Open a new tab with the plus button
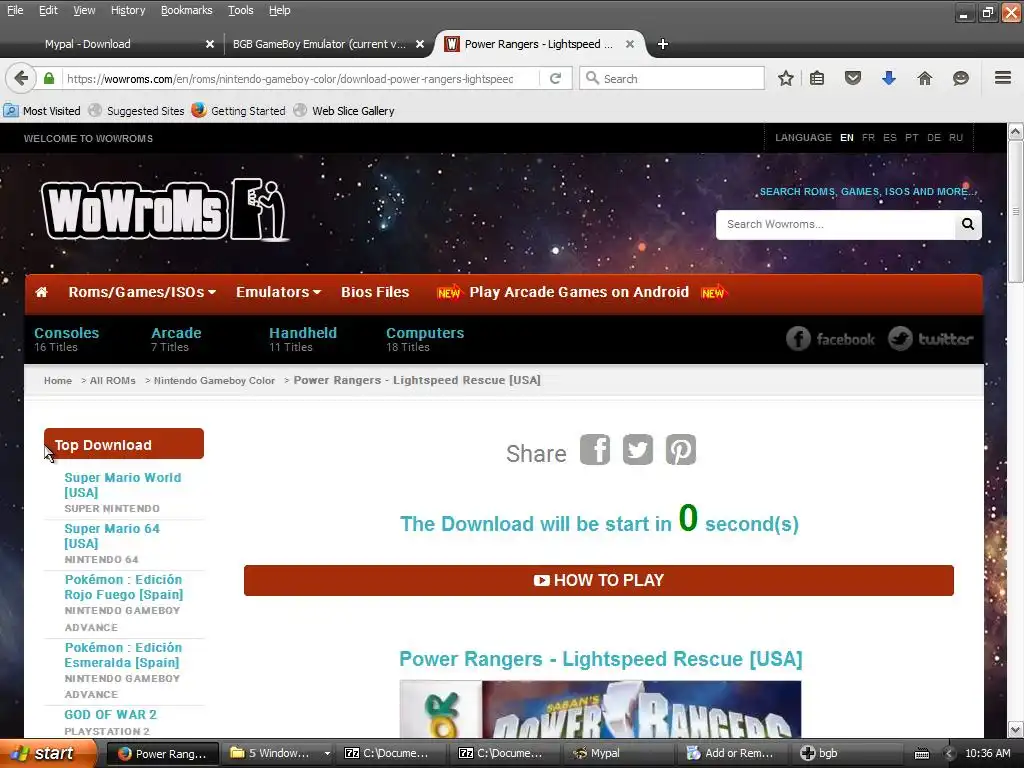 pos(662,44)
